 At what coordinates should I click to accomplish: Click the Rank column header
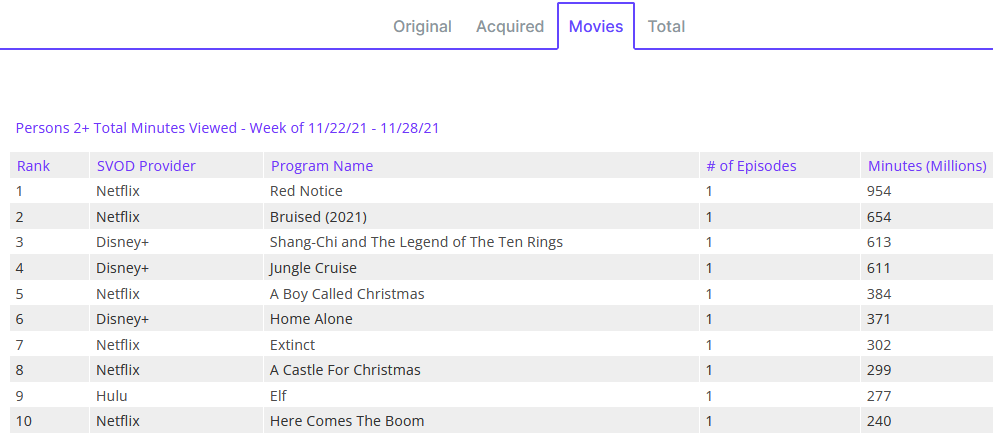[x=33, y=166]
